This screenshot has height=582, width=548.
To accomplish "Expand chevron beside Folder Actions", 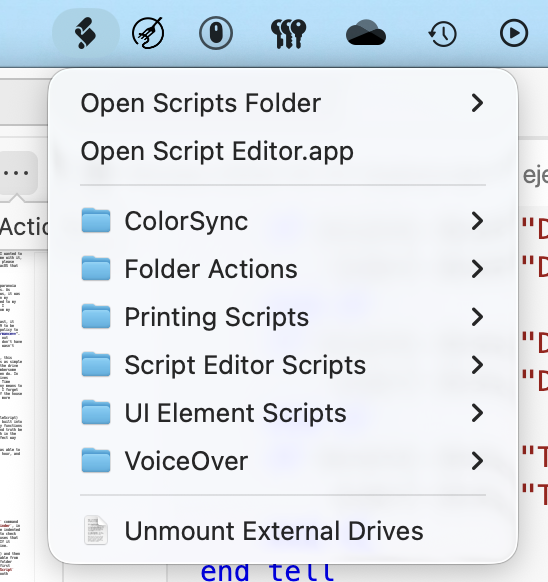I will (477, 269).
